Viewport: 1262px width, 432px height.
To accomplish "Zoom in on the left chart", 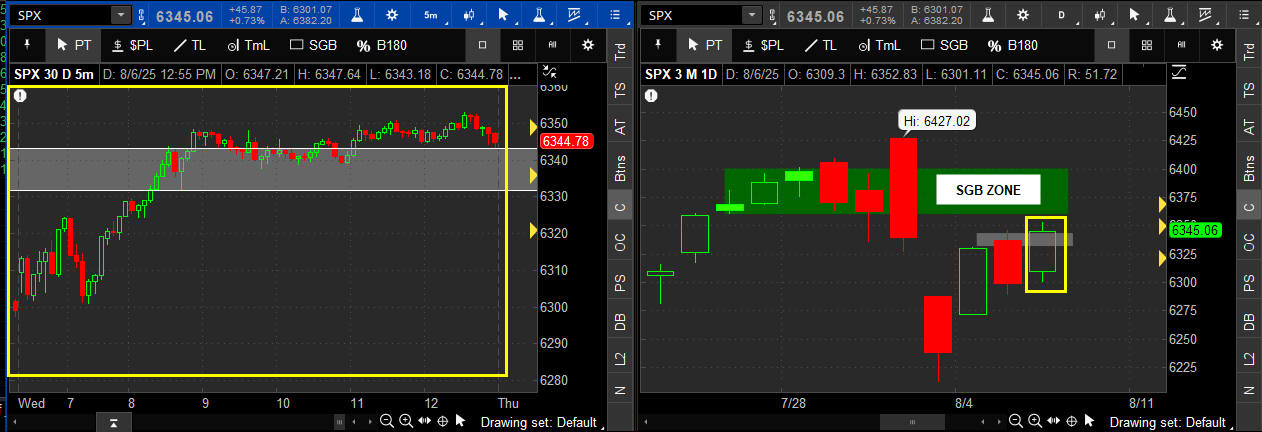I will (x=405, y=422).
